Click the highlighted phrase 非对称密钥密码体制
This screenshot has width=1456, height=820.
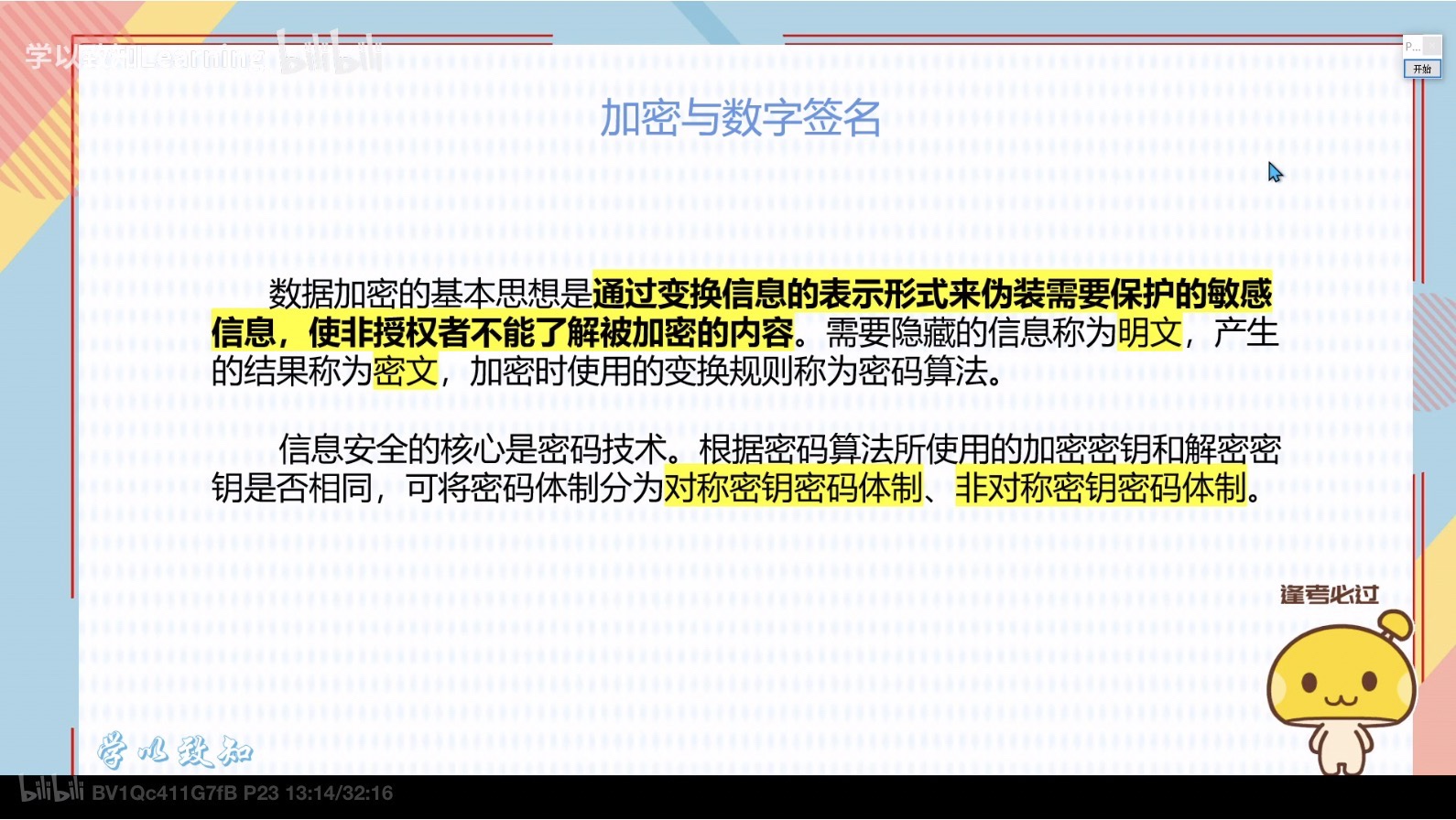coord(1101,488)
